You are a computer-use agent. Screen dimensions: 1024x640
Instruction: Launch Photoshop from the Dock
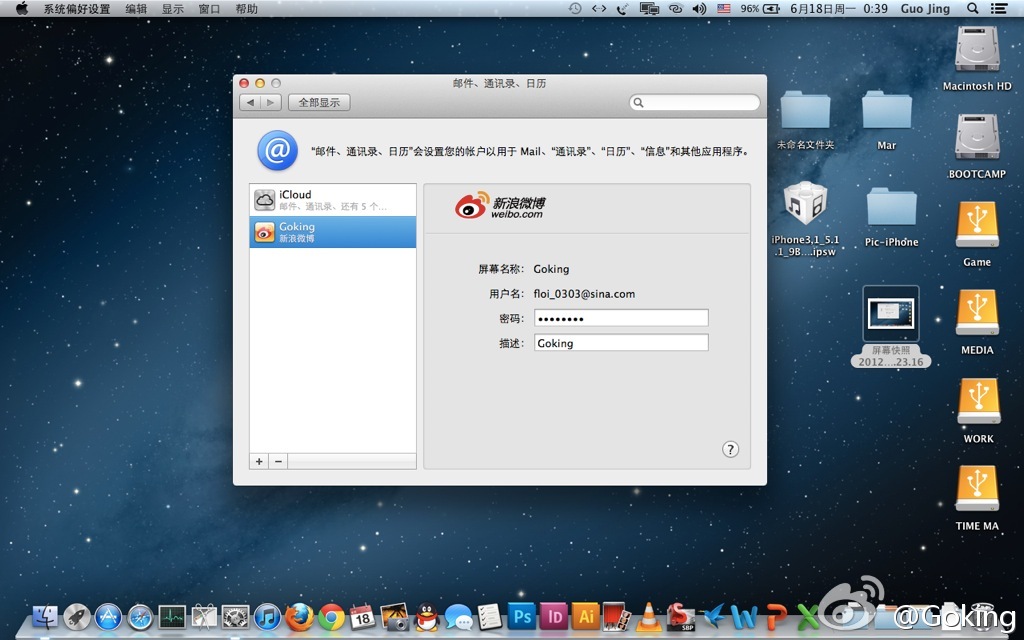522,616
